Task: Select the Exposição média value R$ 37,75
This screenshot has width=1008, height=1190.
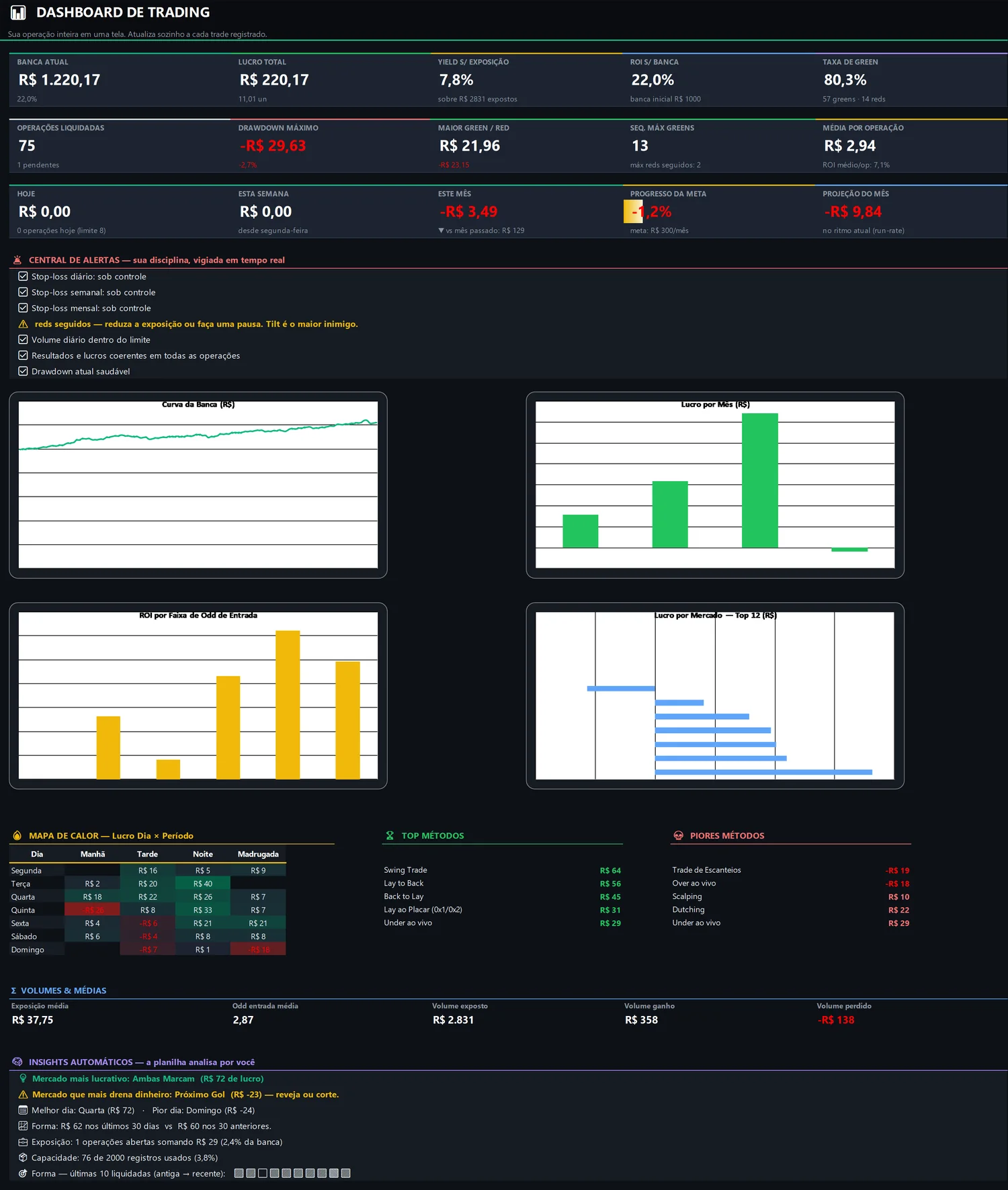Action: click(x=32, y=1020)
